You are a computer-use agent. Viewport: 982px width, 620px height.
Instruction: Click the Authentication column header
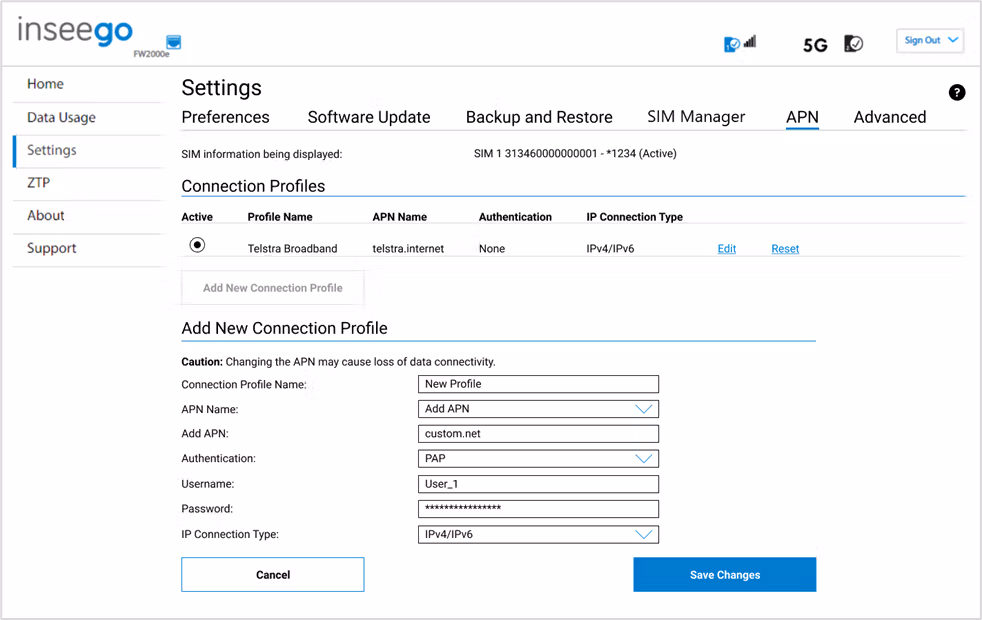pyautogui.click(x=515, y=217)
